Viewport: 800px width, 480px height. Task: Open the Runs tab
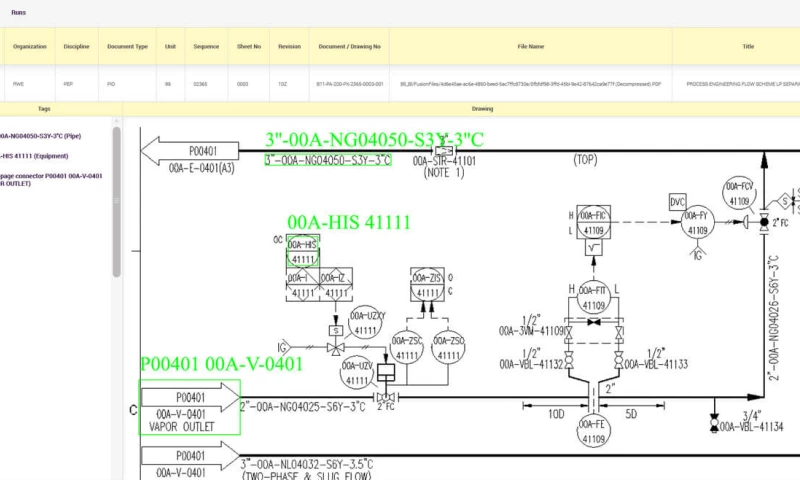click(x=19, y=12)
